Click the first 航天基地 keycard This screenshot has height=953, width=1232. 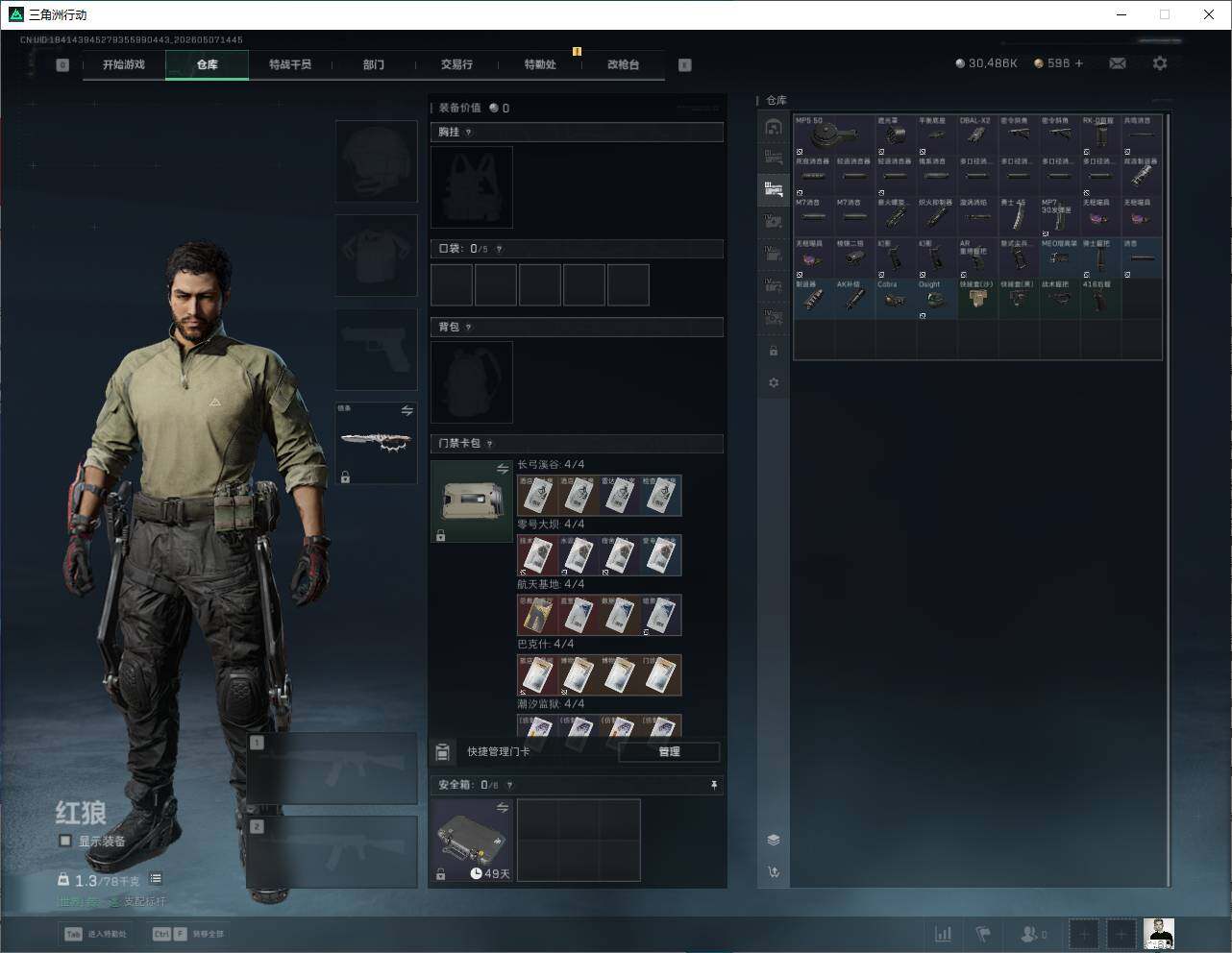click(x=537, y=615)
